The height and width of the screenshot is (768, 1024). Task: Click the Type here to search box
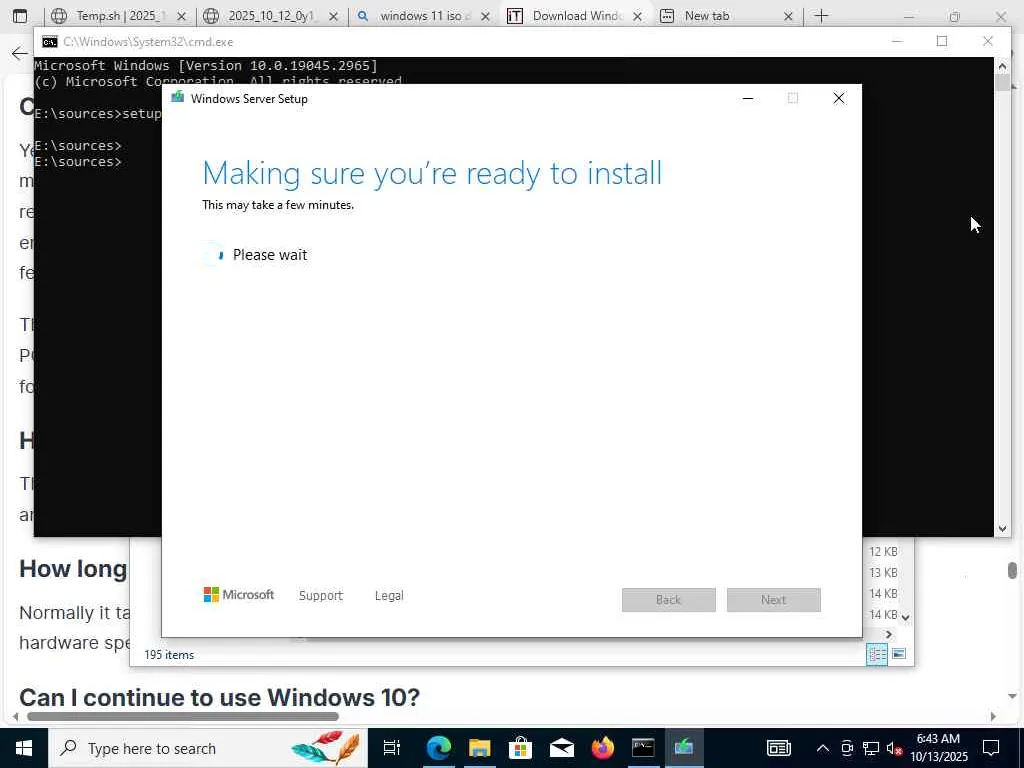tap(207, 748)
